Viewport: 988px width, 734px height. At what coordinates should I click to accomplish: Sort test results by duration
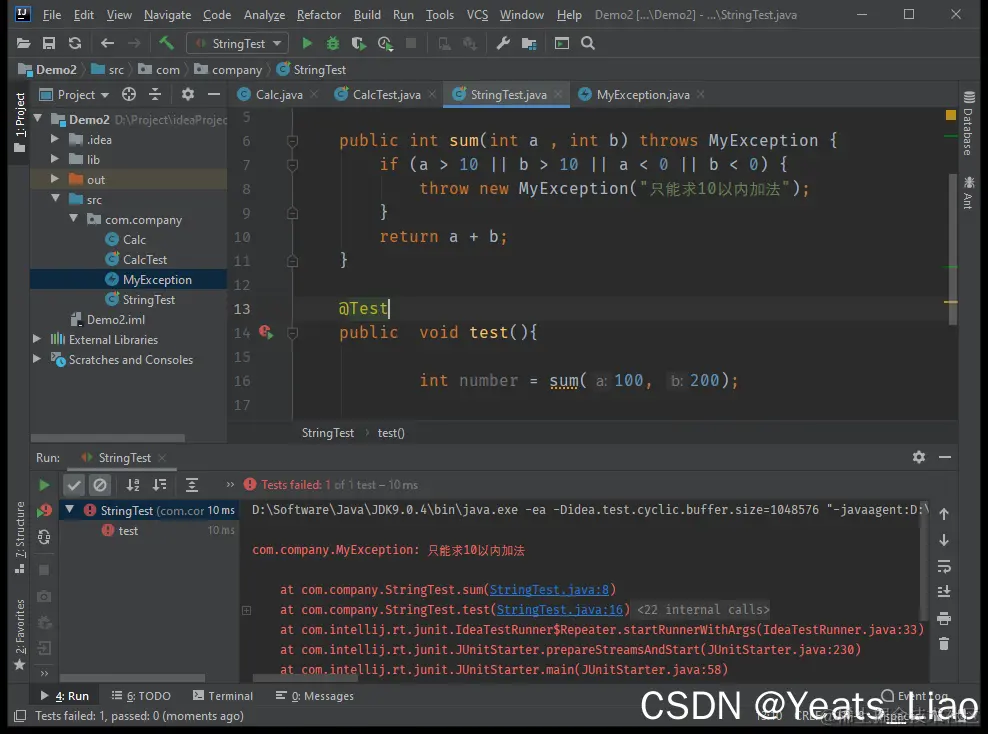pos(160,485)
